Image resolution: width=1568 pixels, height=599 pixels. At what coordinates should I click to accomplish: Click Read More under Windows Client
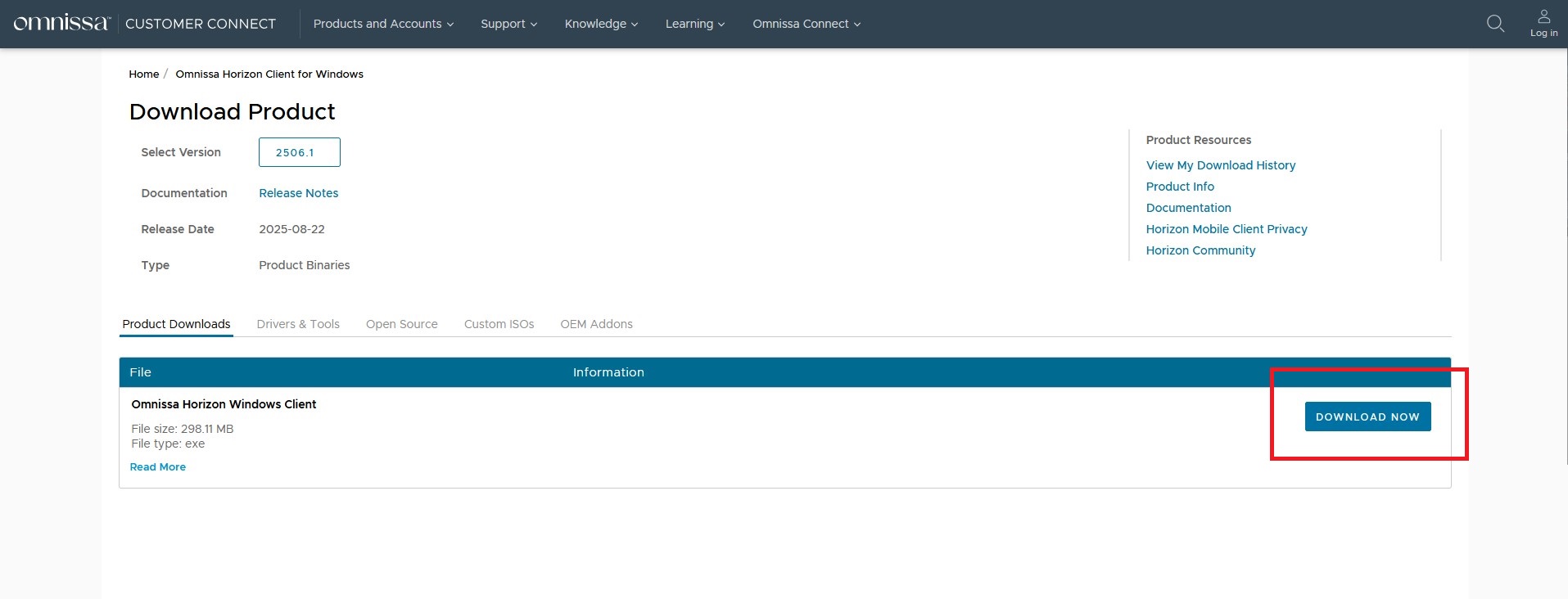(157, 467)
